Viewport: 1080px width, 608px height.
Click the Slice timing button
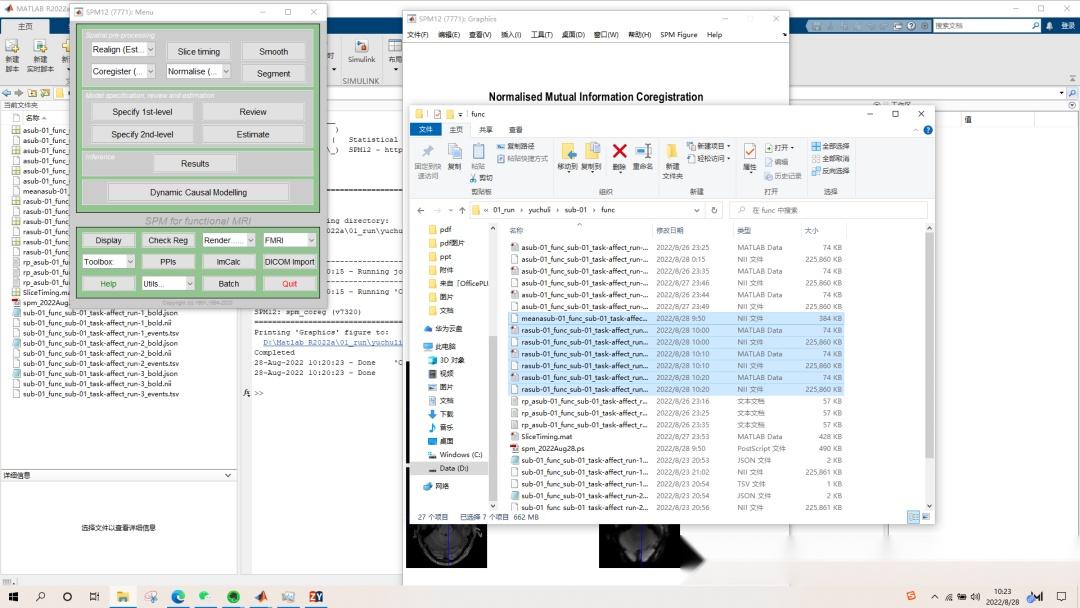tap(198, 51)
